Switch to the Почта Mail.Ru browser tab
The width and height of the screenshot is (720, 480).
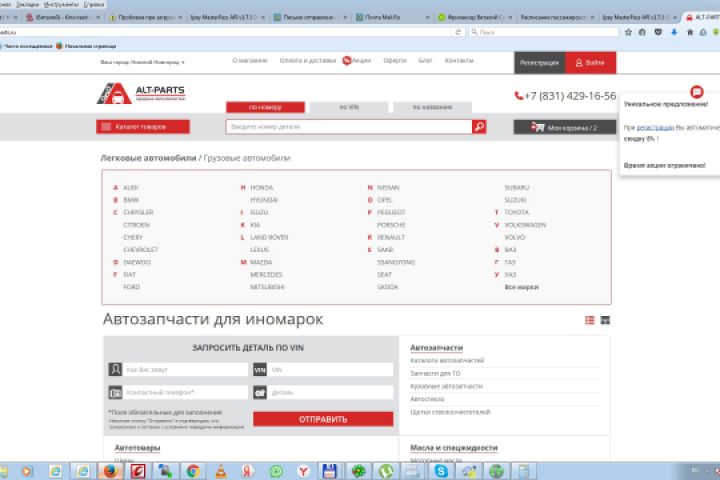pyautogui.click(x=393, y=17)
